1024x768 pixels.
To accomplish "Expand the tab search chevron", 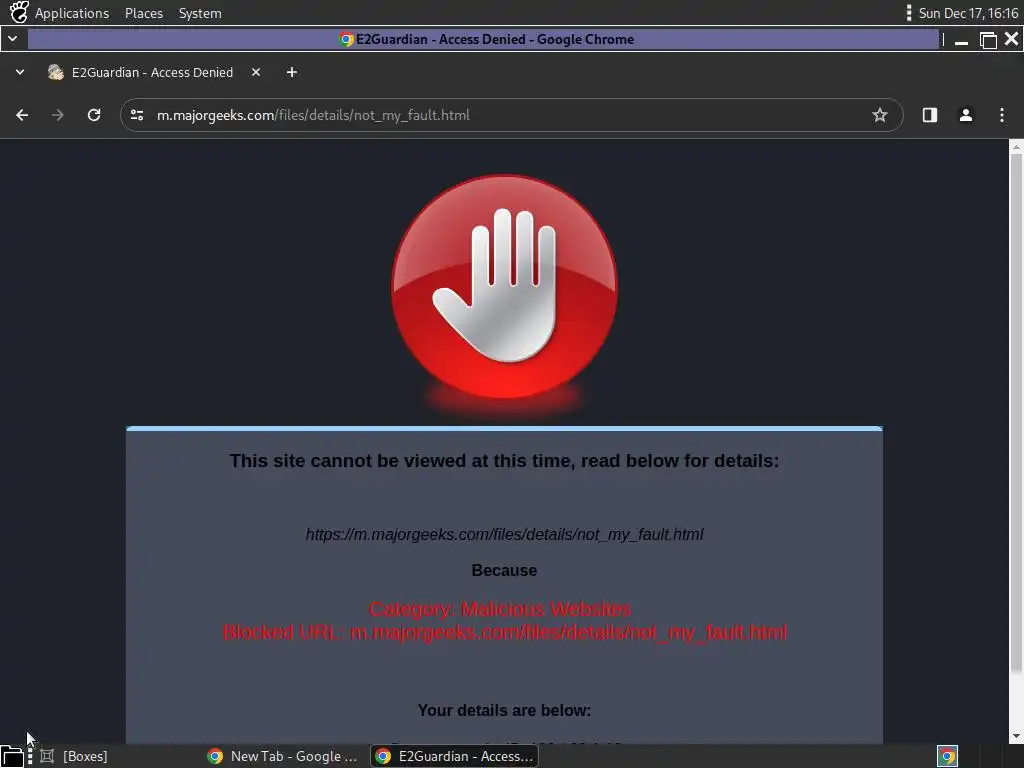I will click(x=20, y=72).
